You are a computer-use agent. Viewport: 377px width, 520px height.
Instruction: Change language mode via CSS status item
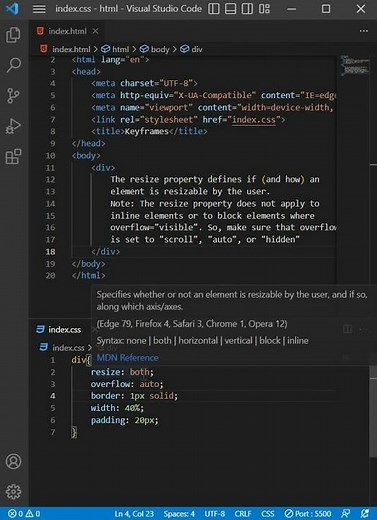click(x=268, y=514)
